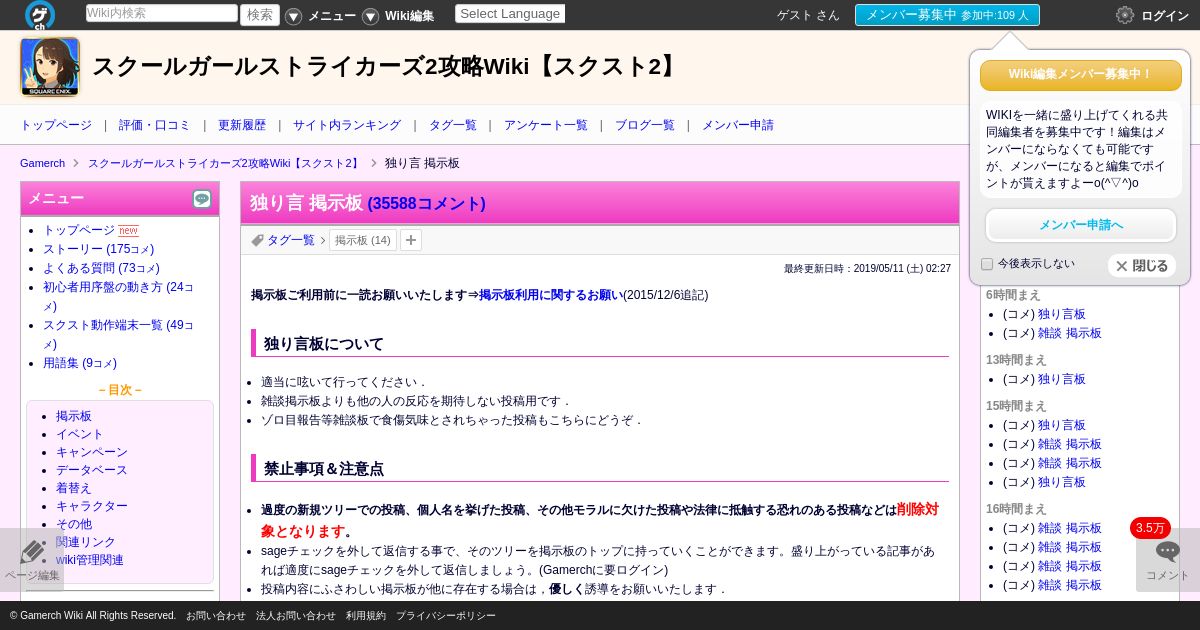
Task: Click the メンバー募集中 button
Action: (947, 15)
